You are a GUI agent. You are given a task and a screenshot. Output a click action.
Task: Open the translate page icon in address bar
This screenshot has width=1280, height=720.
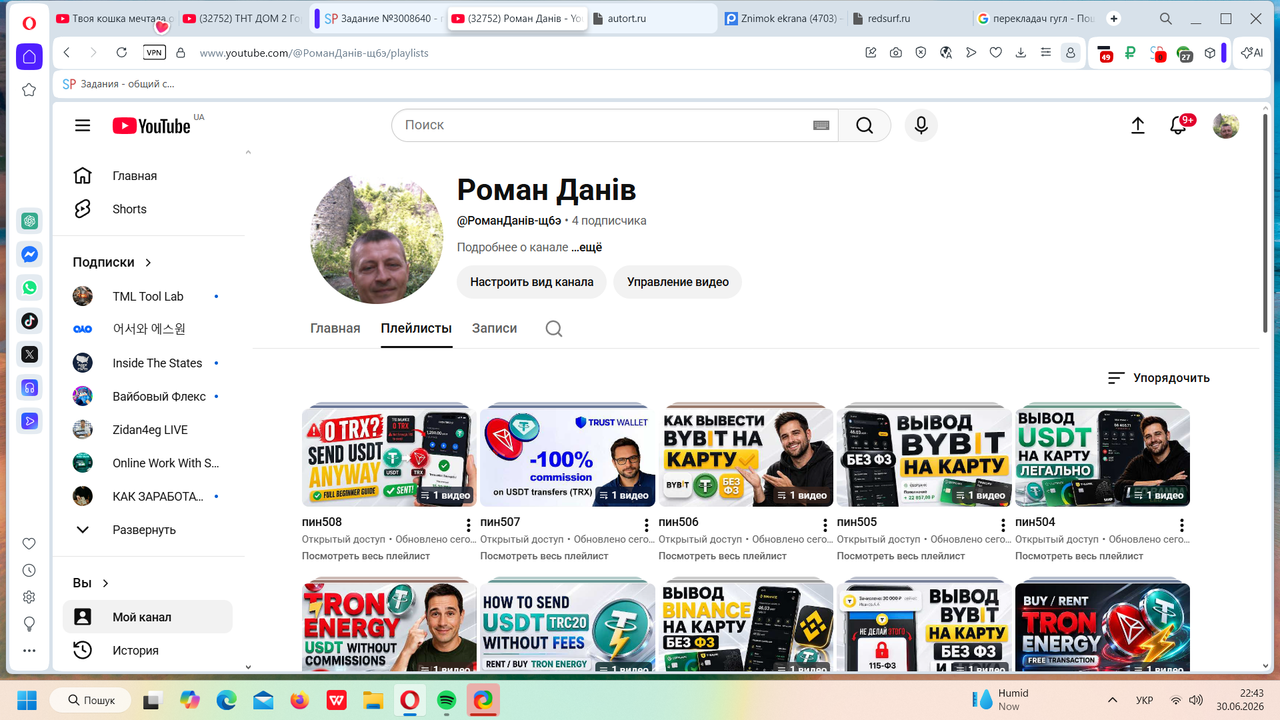945,52
